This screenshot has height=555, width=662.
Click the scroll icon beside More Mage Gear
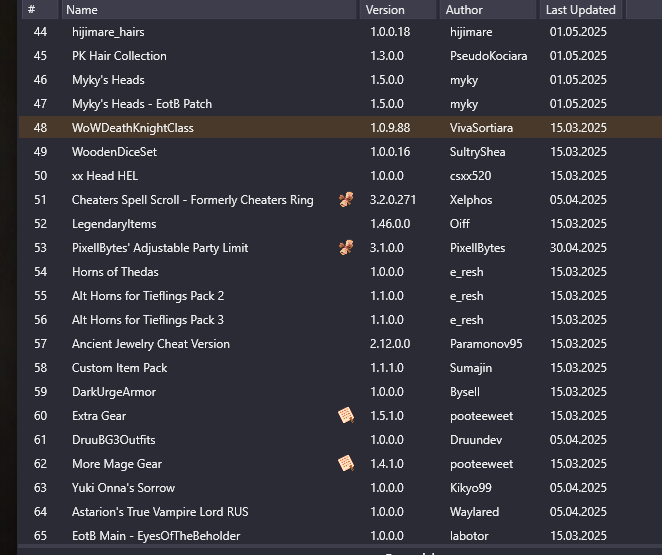(x=346, y=463)
